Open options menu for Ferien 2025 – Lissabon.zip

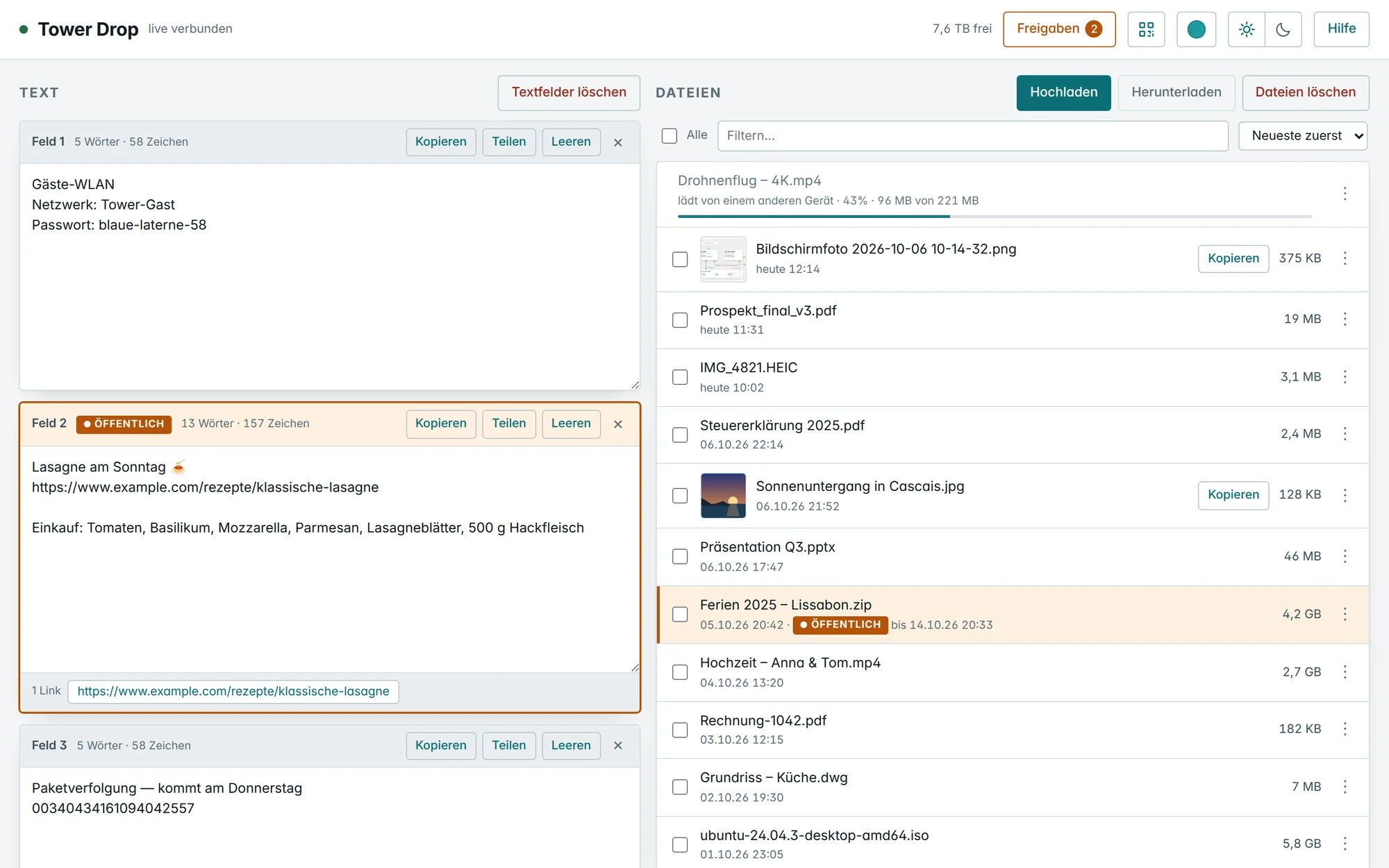pos(1345,614)
